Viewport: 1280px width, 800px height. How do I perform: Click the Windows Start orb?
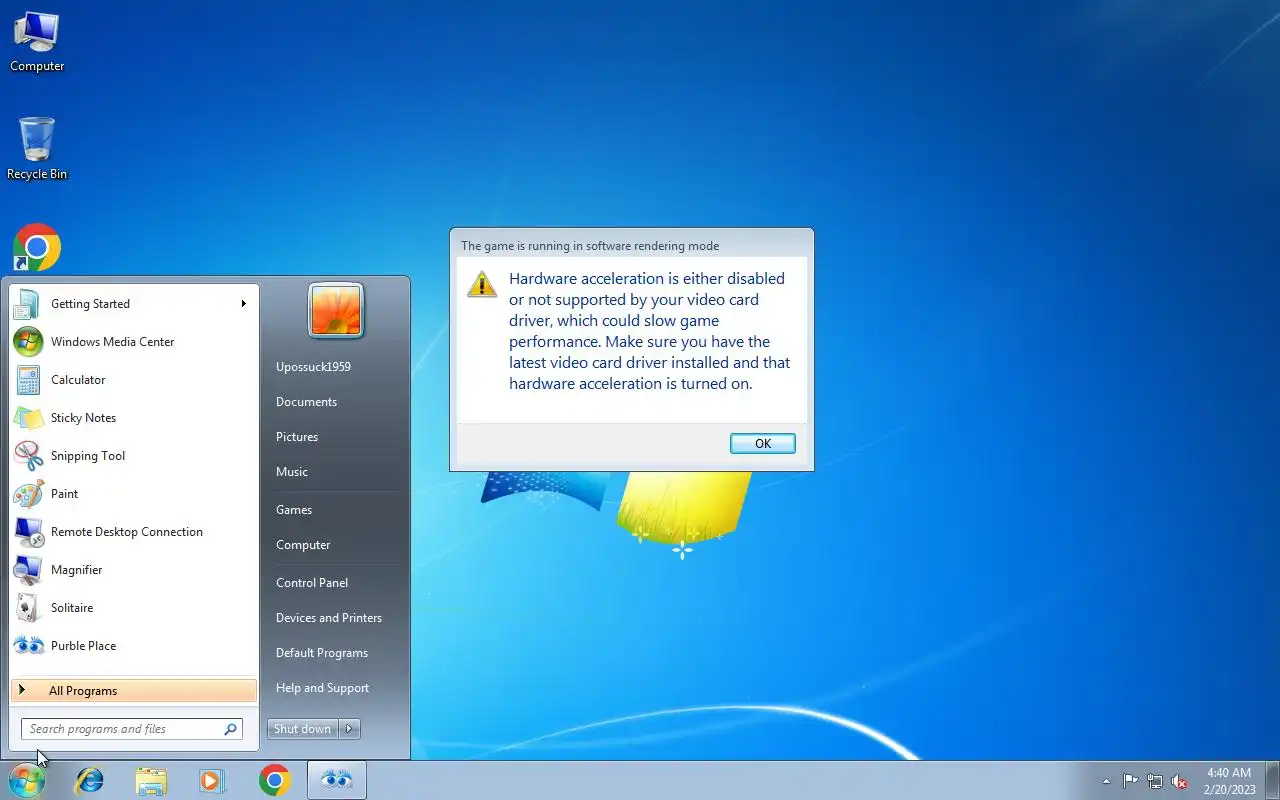27,780
